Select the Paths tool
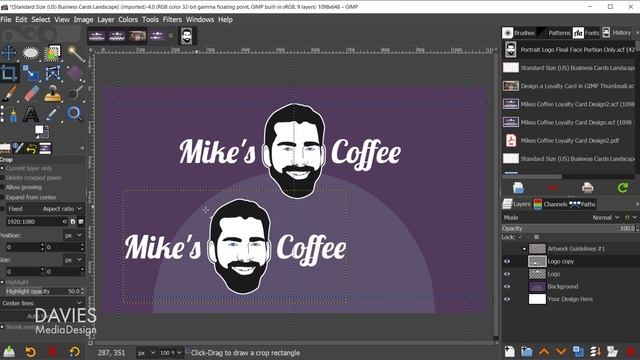The height and width of the screenshot is (360, 640). coord(10,114)
